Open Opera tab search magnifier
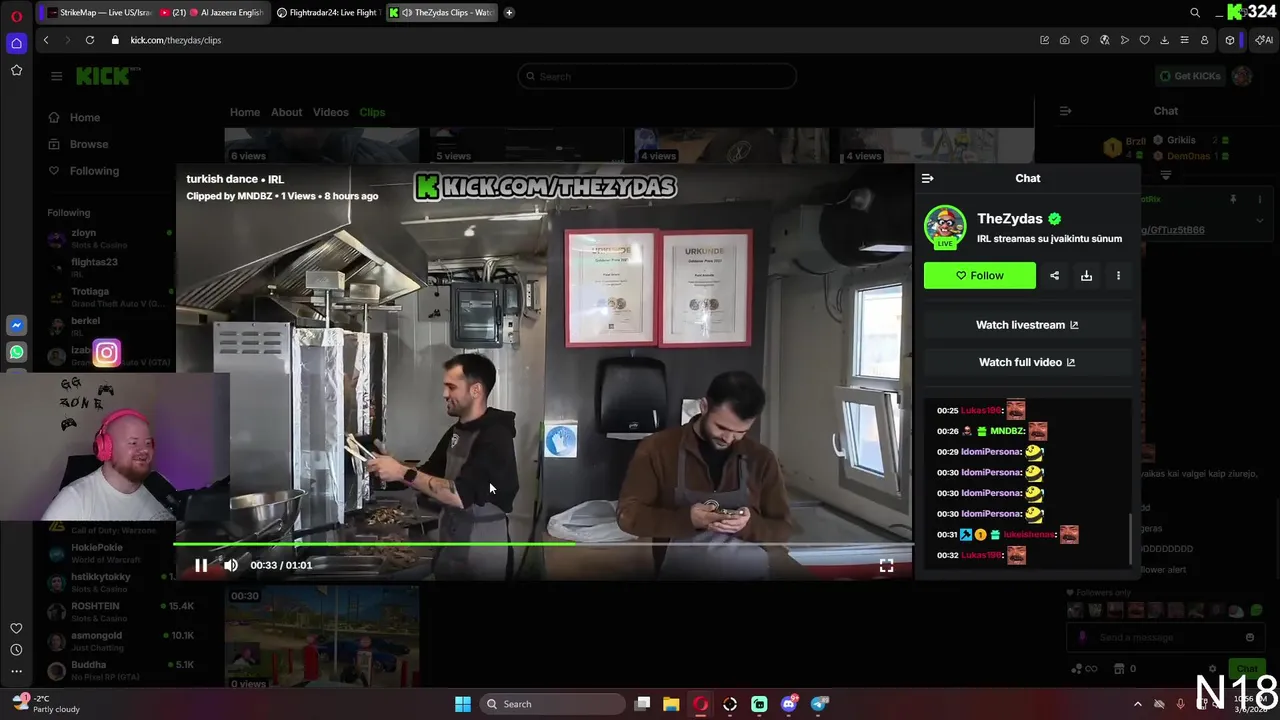 click(x=1195, y=12)
